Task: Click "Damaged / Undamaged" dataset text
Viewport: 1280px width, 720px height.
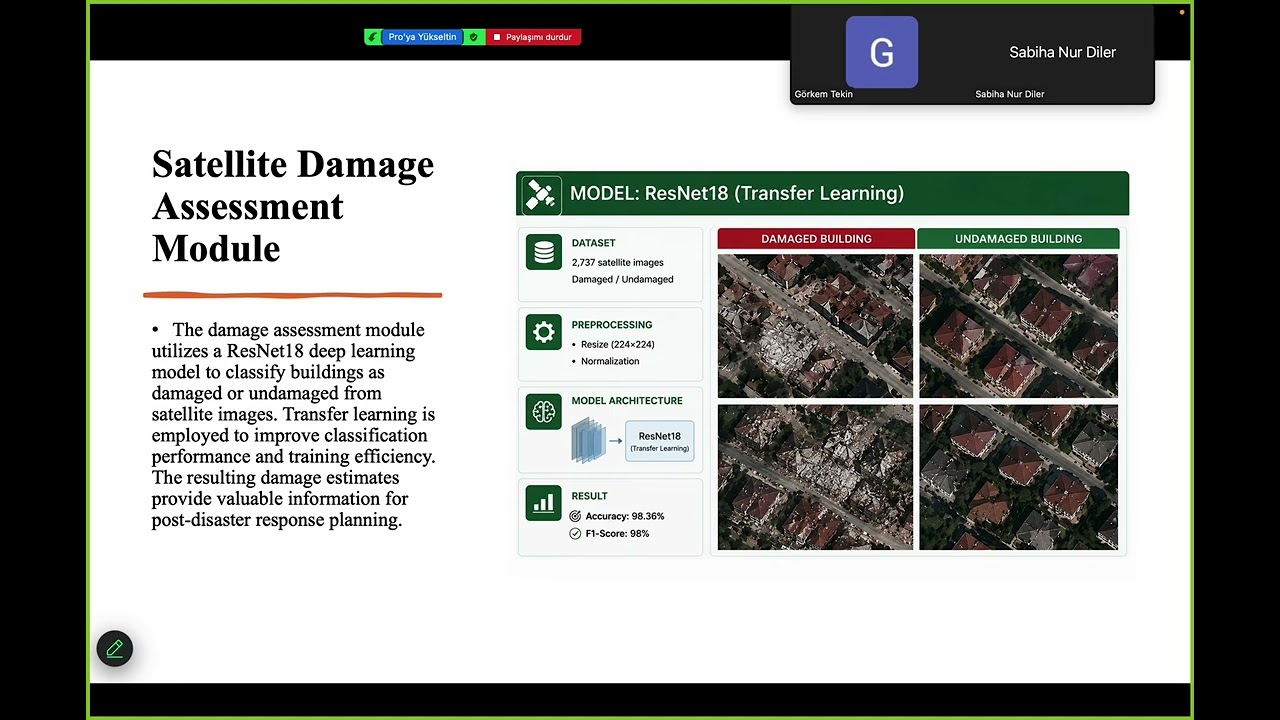Action: pos(622,279)
